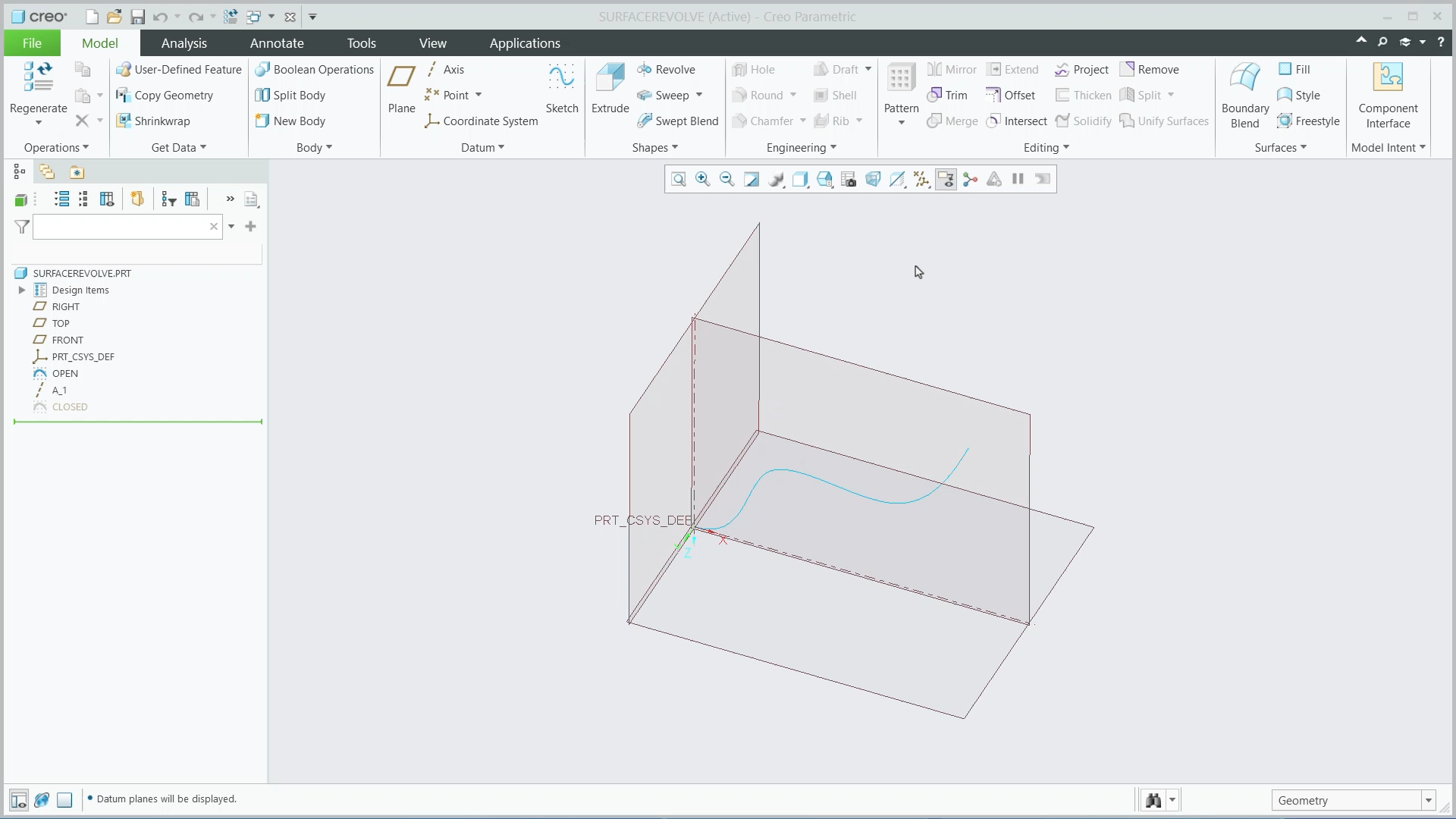Select the Sketch tool

tap(562, 86)
